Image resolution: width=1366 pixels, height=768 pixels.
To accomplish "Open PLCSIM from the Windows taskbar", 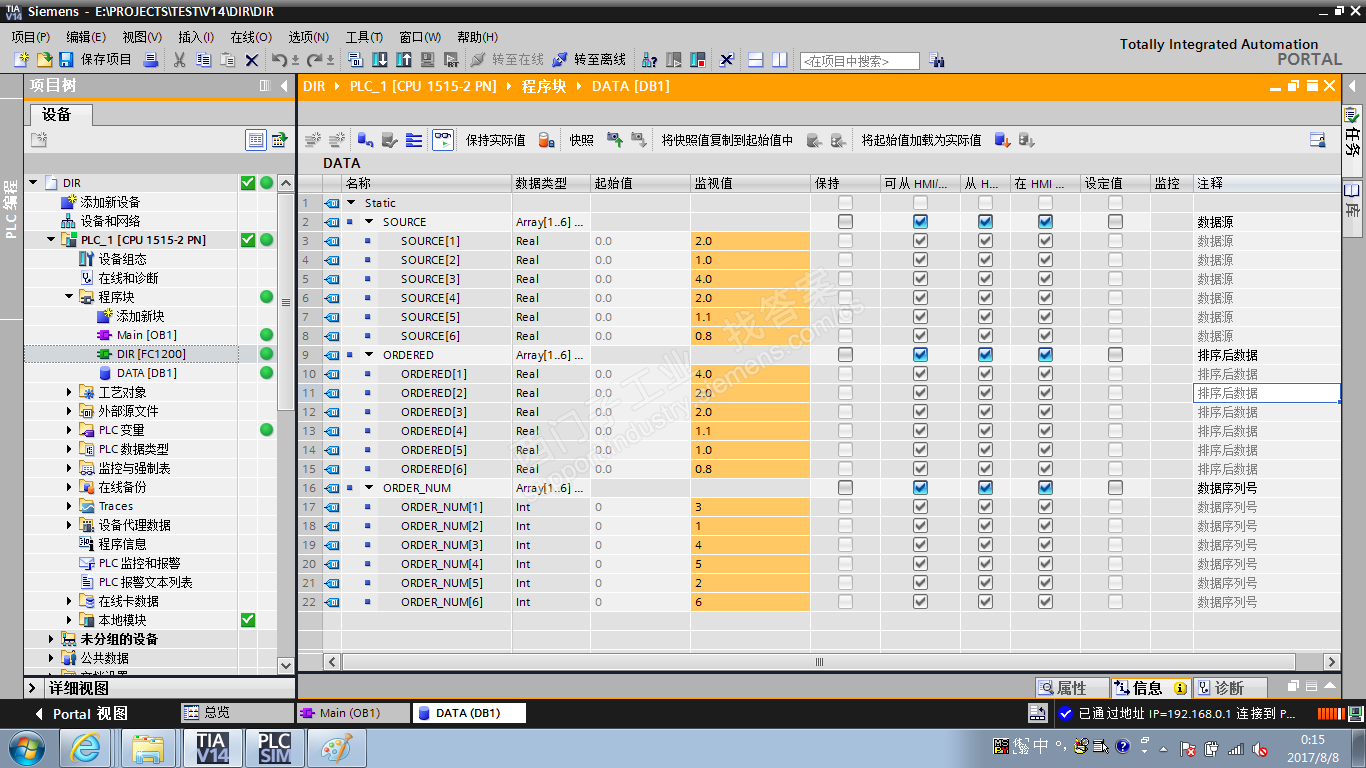I will 274,747.
